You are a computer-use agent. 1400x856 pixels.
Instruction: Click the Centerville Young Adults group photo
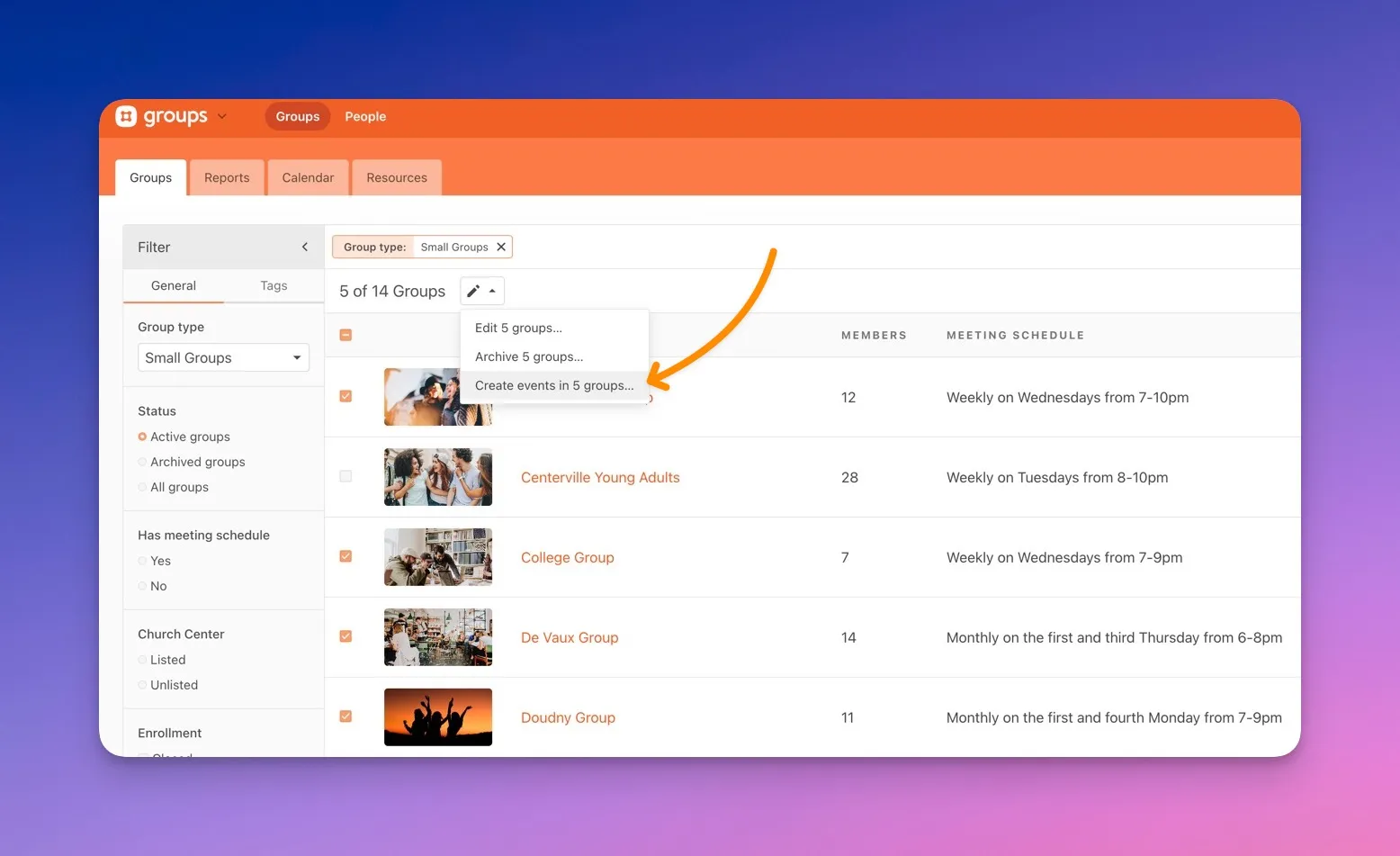tap(438, 477)
